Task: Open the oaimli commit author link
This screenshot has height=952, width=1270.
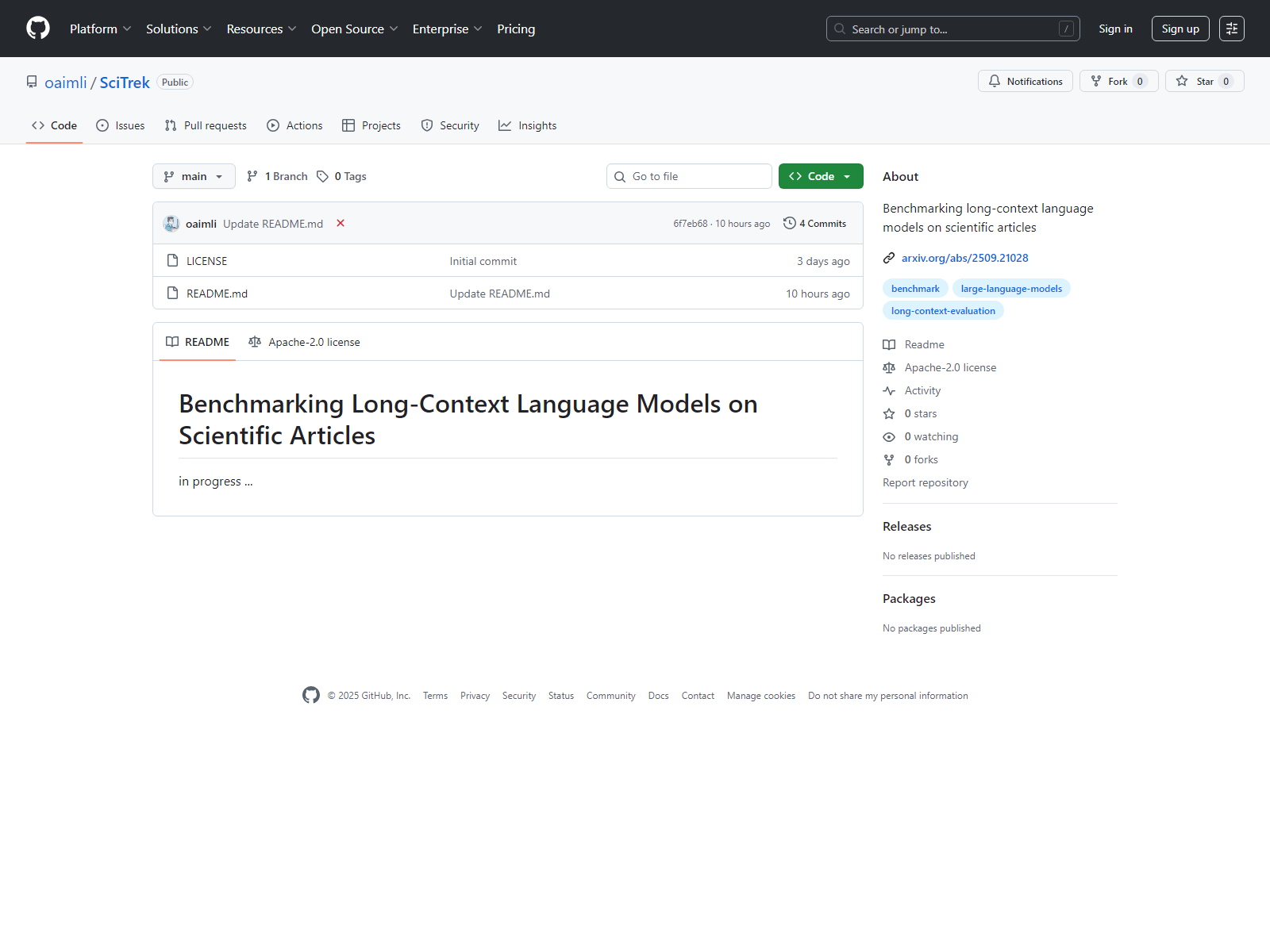Action: 201,224
